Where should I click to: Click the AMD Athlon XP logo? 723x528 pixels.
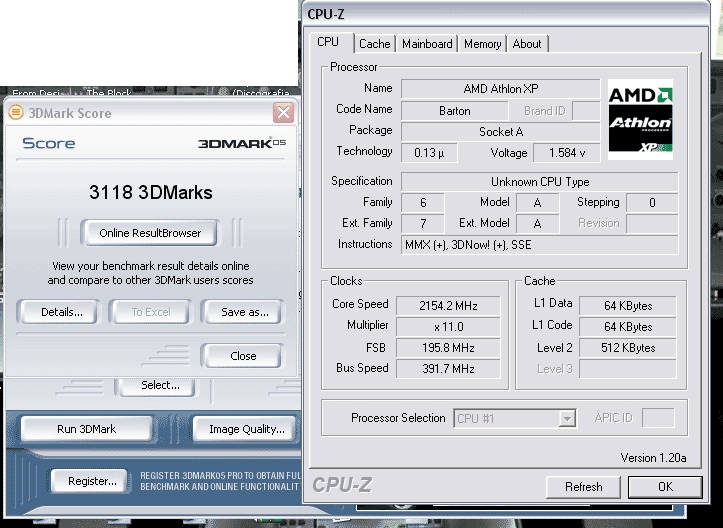[x=640, y=118]
